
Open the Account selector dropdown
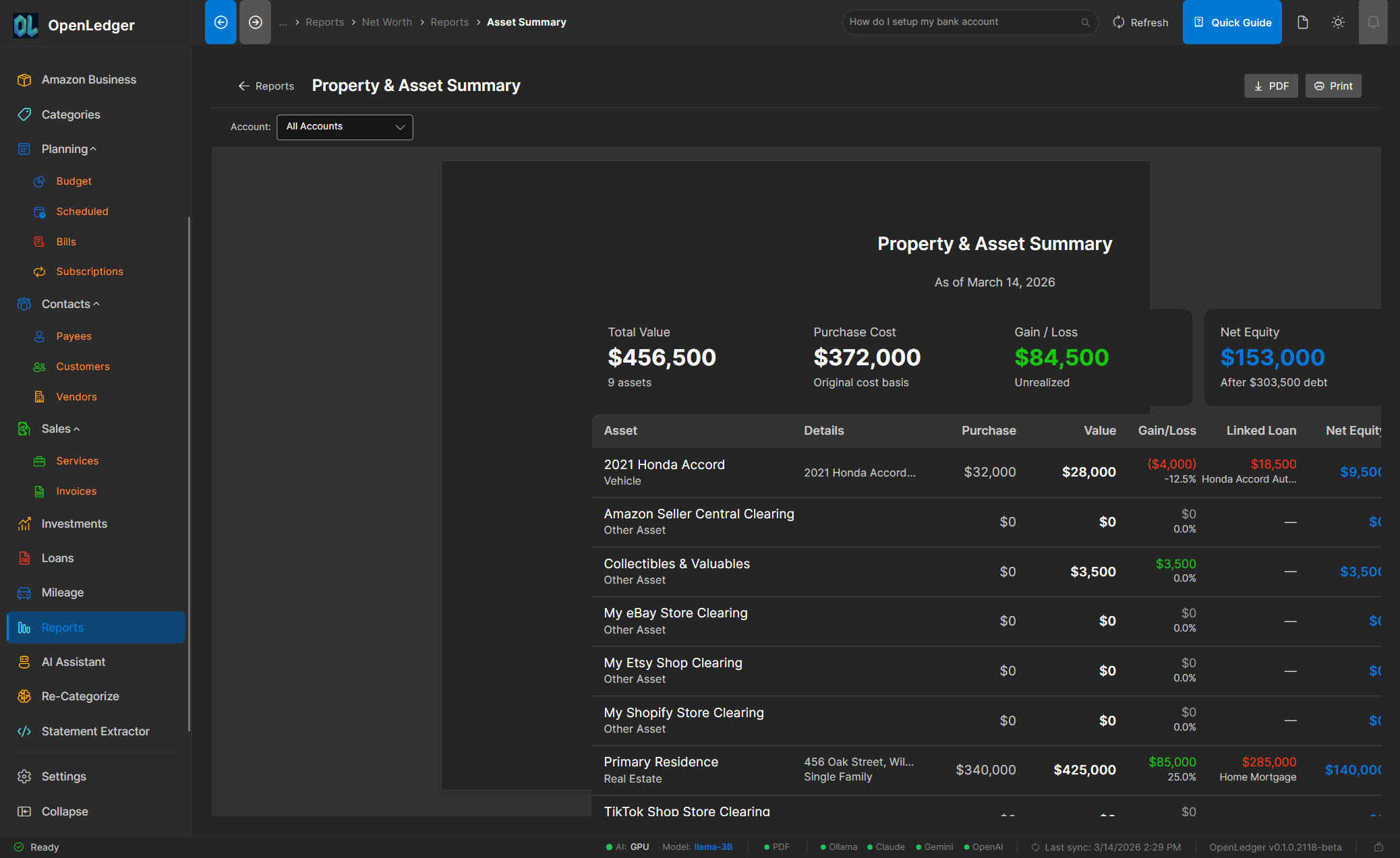tap(345, 127)
